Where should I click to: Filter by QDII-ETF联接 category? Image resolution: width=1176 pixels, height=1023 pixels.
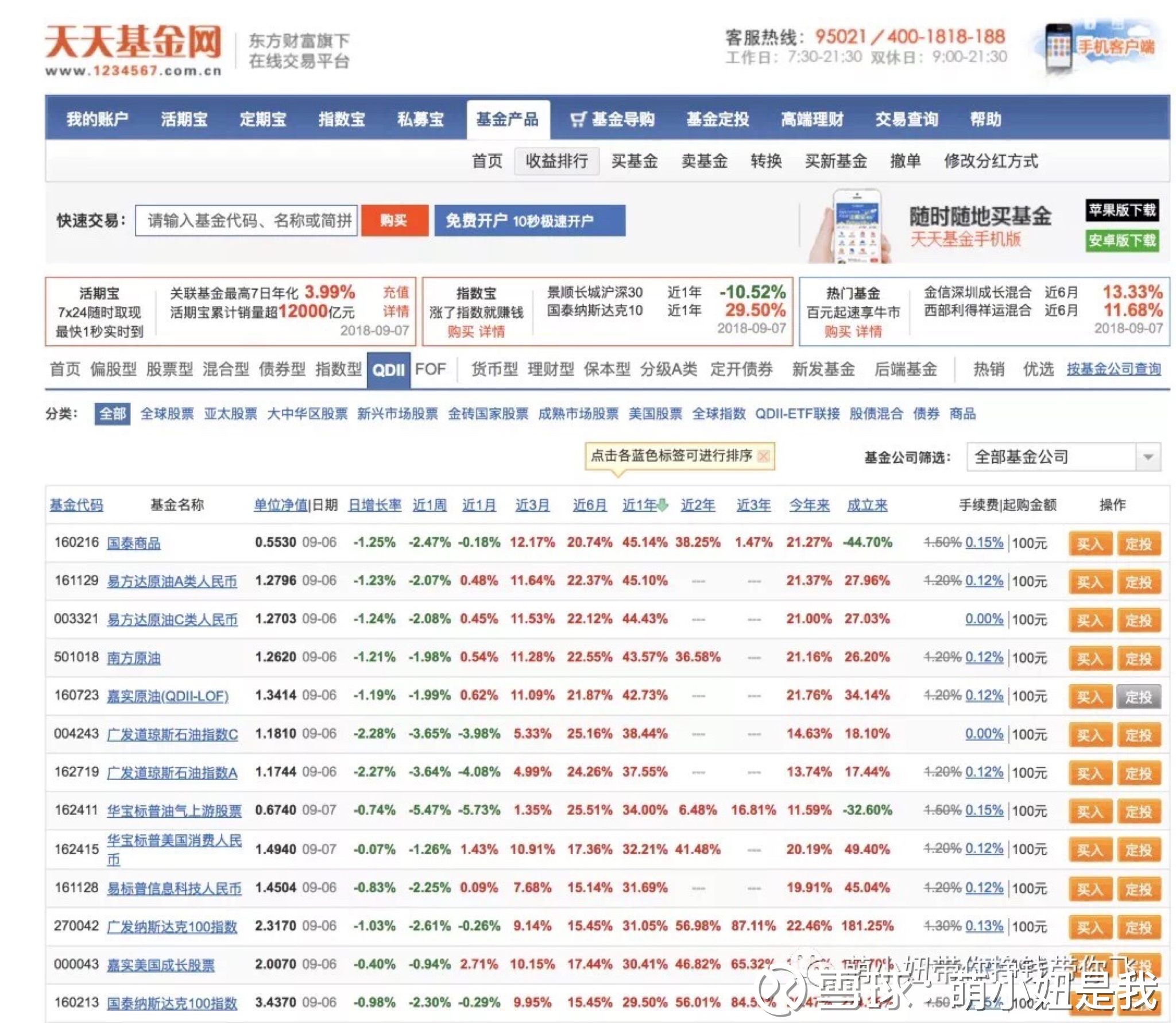click(x=797, y=414)
